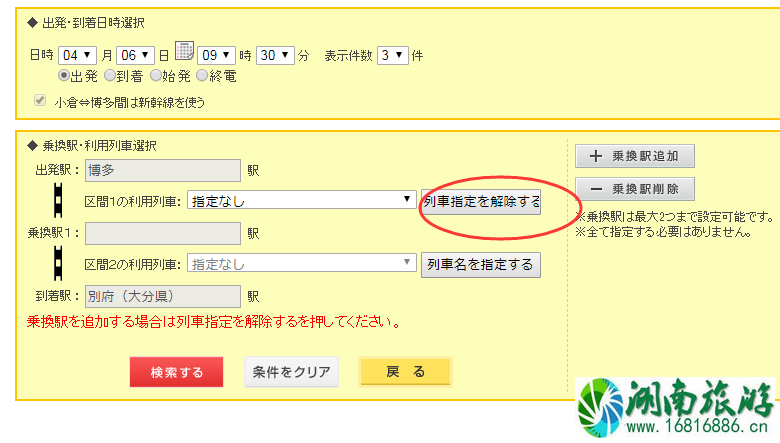Open the day dropdown showing 06
The image size is (780, 443).
(135, 55)
